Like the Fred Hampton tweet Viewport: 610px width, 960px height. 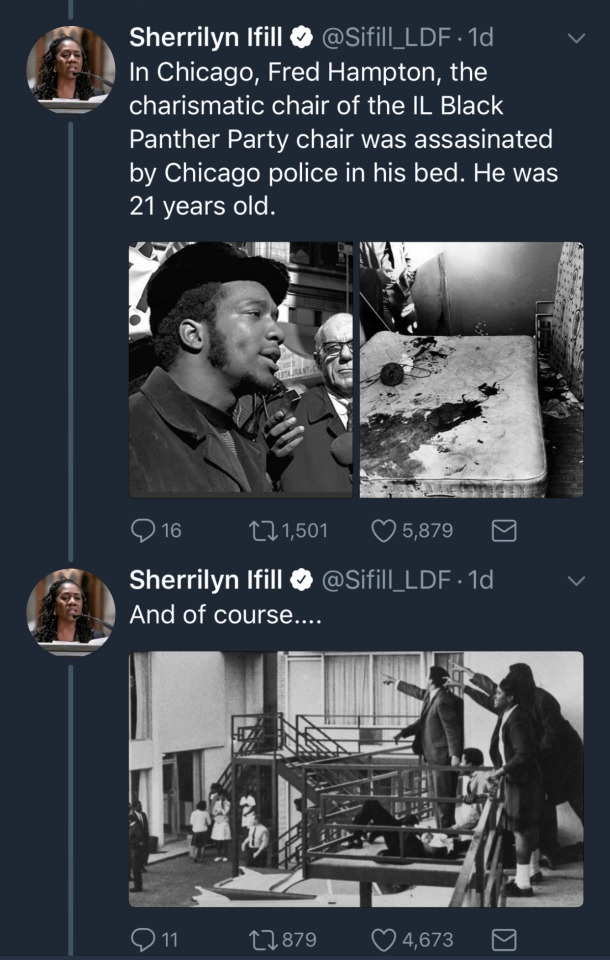click(x=384, y=530)
